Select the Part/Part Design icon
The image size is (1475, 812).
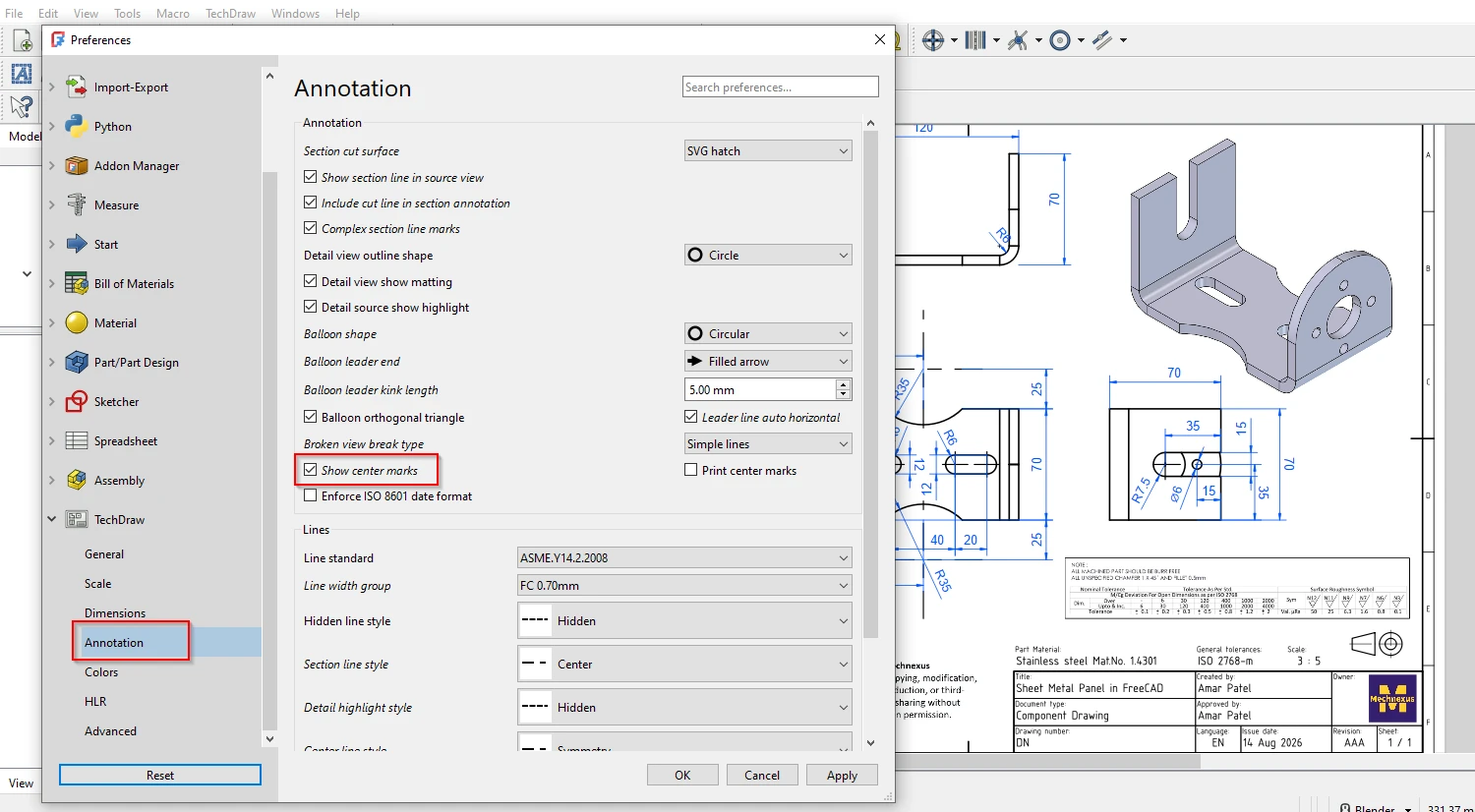pos(77,362)
